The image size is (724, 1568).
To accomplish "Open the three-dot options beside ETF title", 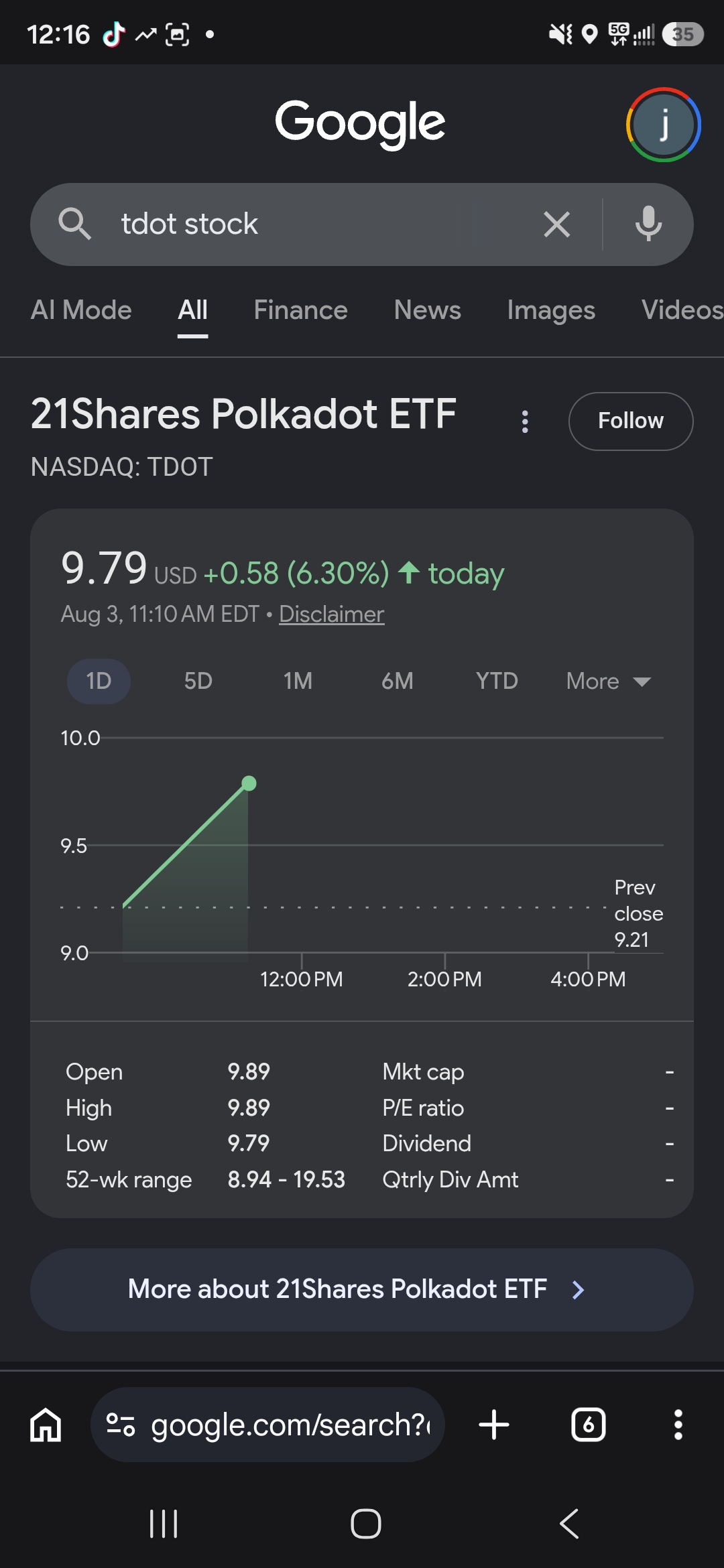I will coord(525,421).
